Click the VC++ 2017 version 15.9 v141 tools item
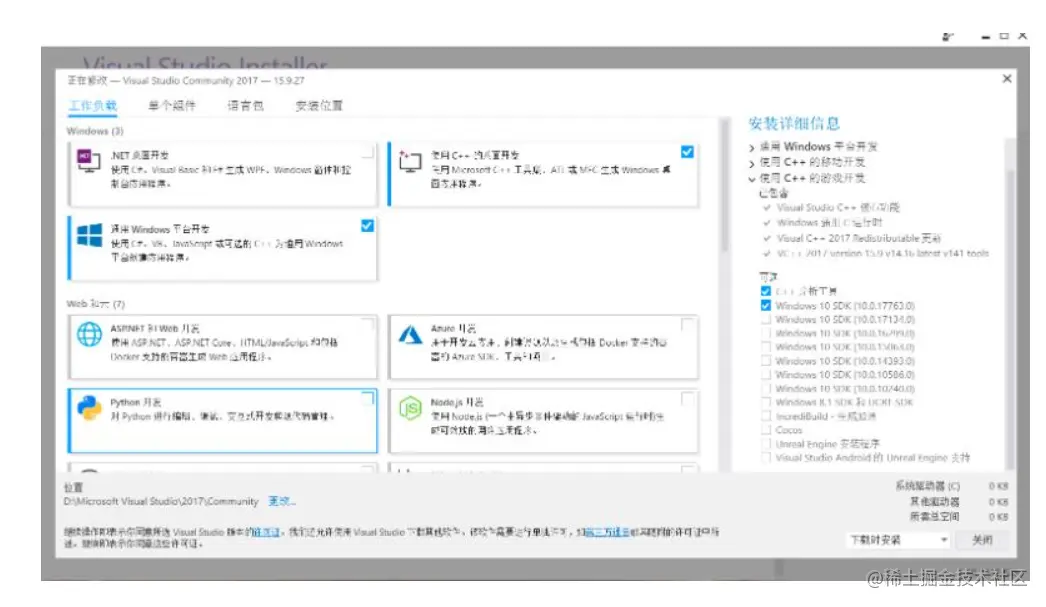Viewport: 1046px width, 607px height. (883, 253)
